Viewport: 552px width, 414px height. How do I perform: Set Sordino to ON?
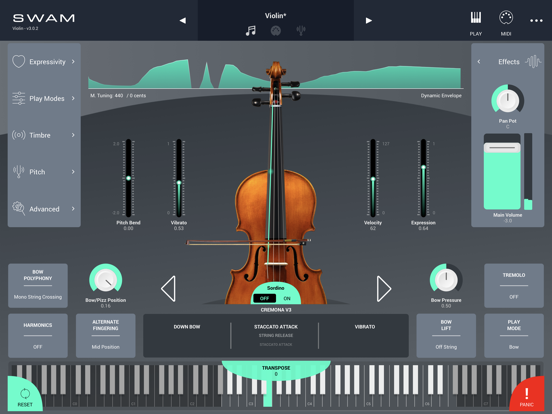pyautogui.click(x=287, y=298)
